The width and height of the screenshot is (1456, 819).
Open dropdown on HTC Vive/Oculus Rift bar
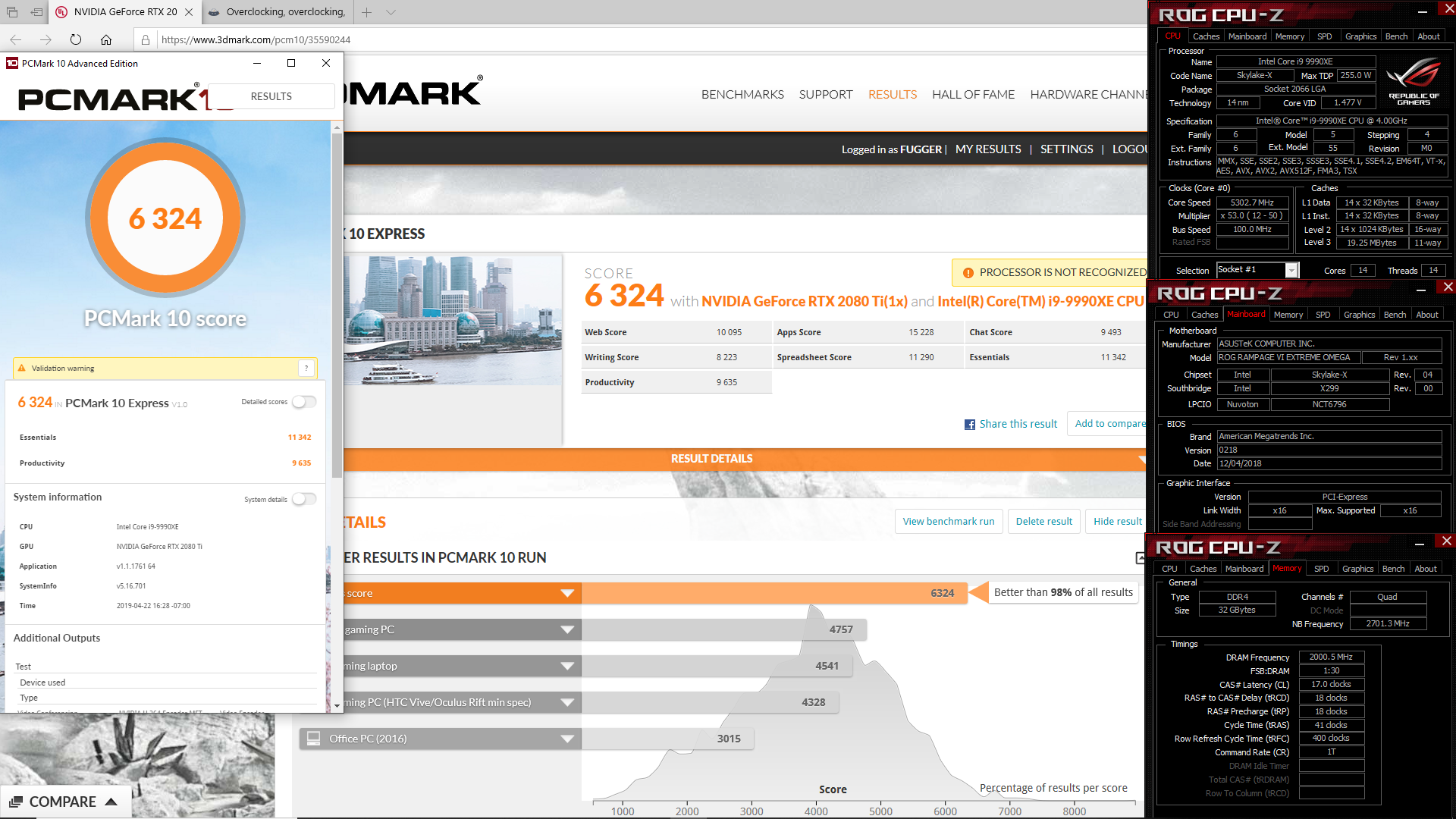tap(567, 702)
